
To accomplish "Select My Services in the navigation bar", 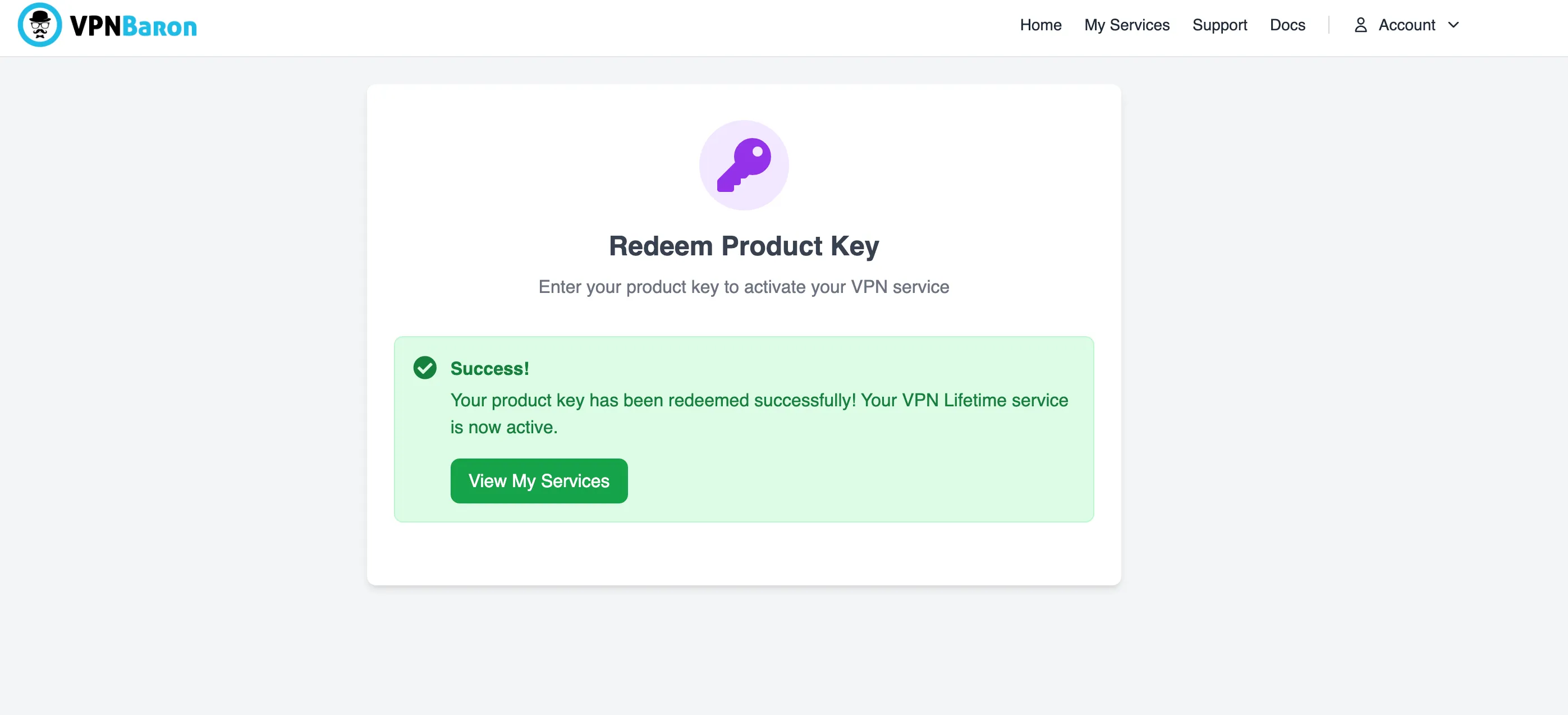I will (x=1127, y=25).
